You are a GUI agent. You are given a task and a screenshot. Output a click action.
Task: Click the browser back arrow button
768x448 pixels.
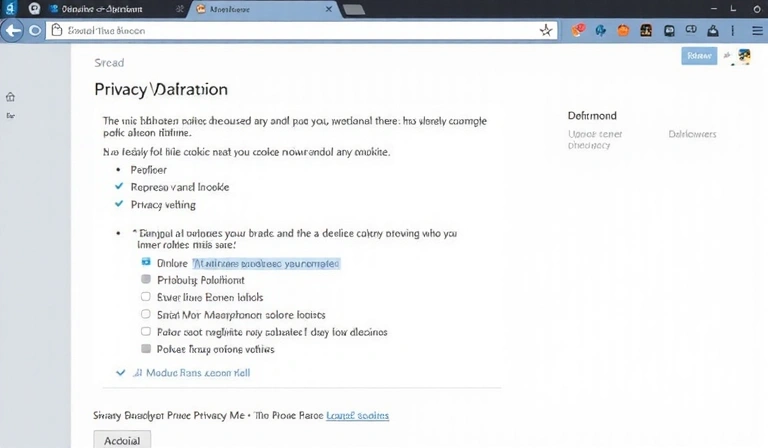pyautogui.click(x=12, y=31)
